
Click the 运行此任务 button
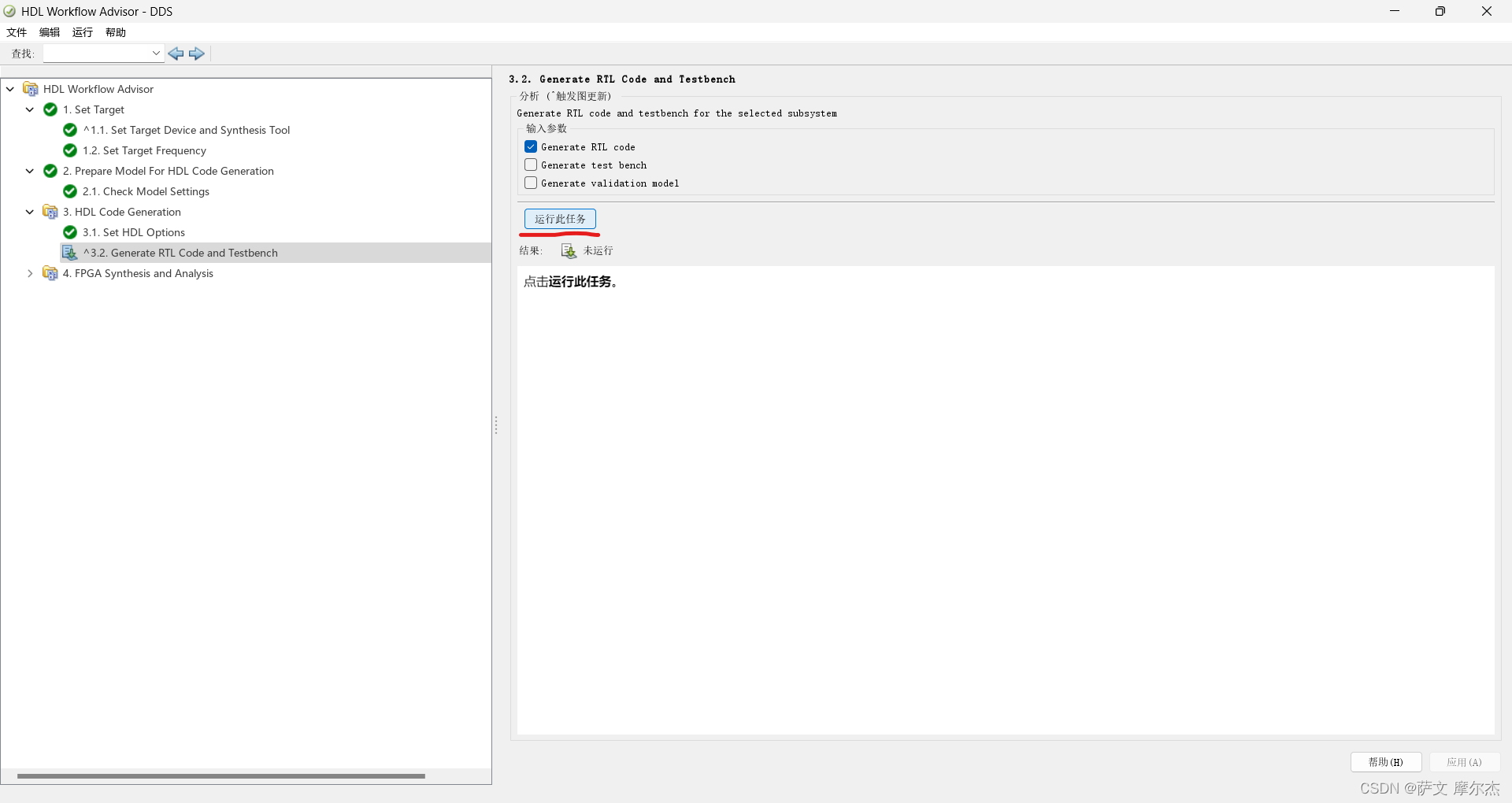pos(560,219)
